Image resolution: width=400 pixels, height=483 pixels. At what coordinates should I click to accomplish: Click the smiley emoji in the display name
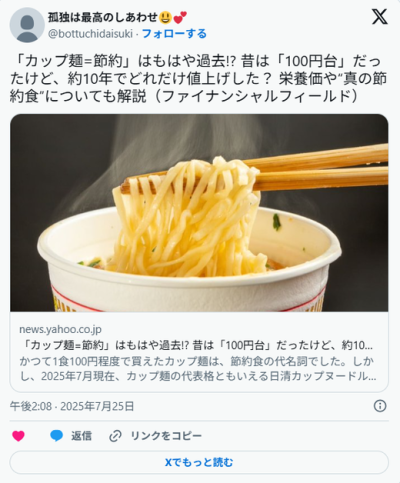pos(166,17)
